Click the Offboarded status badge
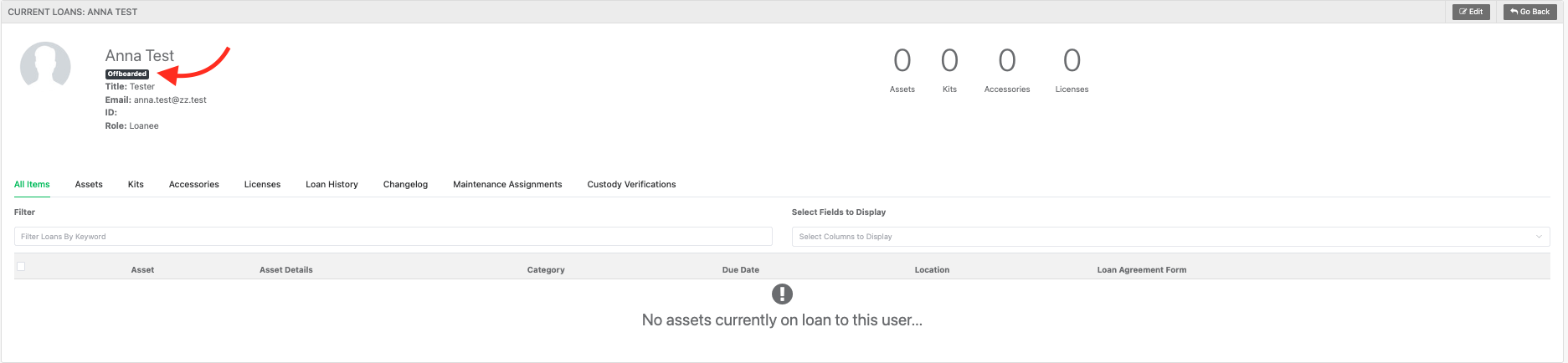The height and width of the screenshot is (363, 1568). 127,74
